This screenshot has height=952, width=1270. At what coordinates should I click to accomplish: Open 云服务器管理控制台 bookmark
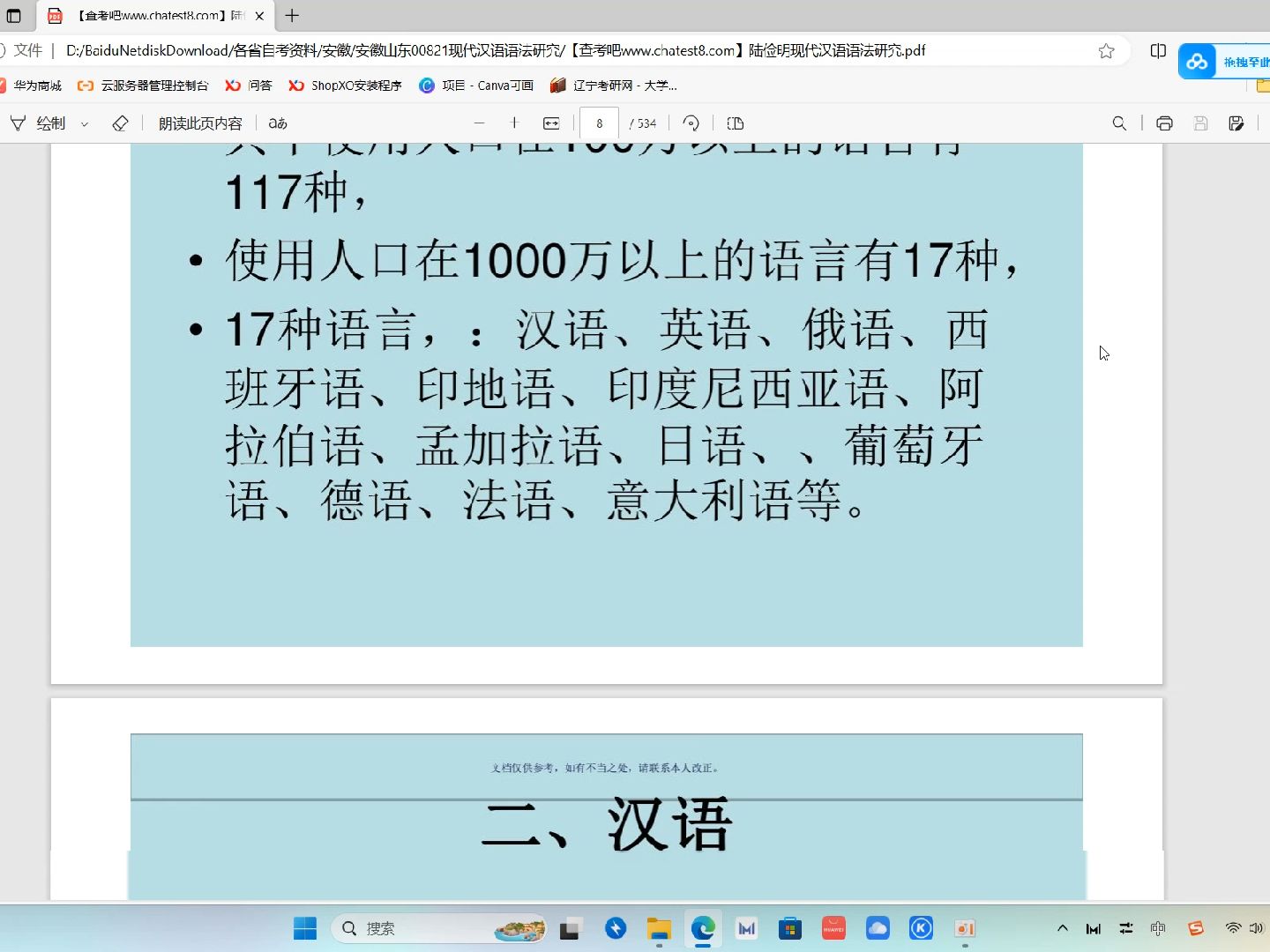(143, 86)
